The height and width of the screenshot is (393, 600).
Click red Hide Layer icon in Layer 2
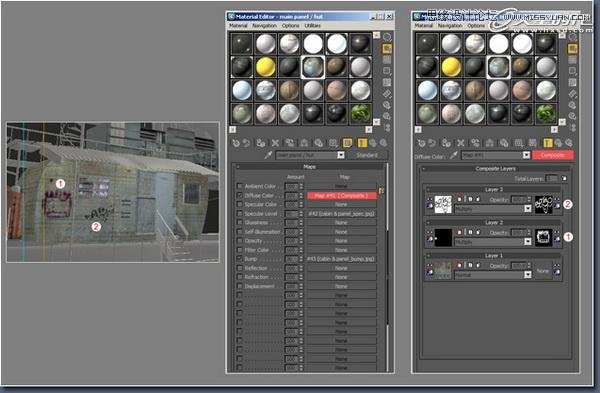pos(459,232)
